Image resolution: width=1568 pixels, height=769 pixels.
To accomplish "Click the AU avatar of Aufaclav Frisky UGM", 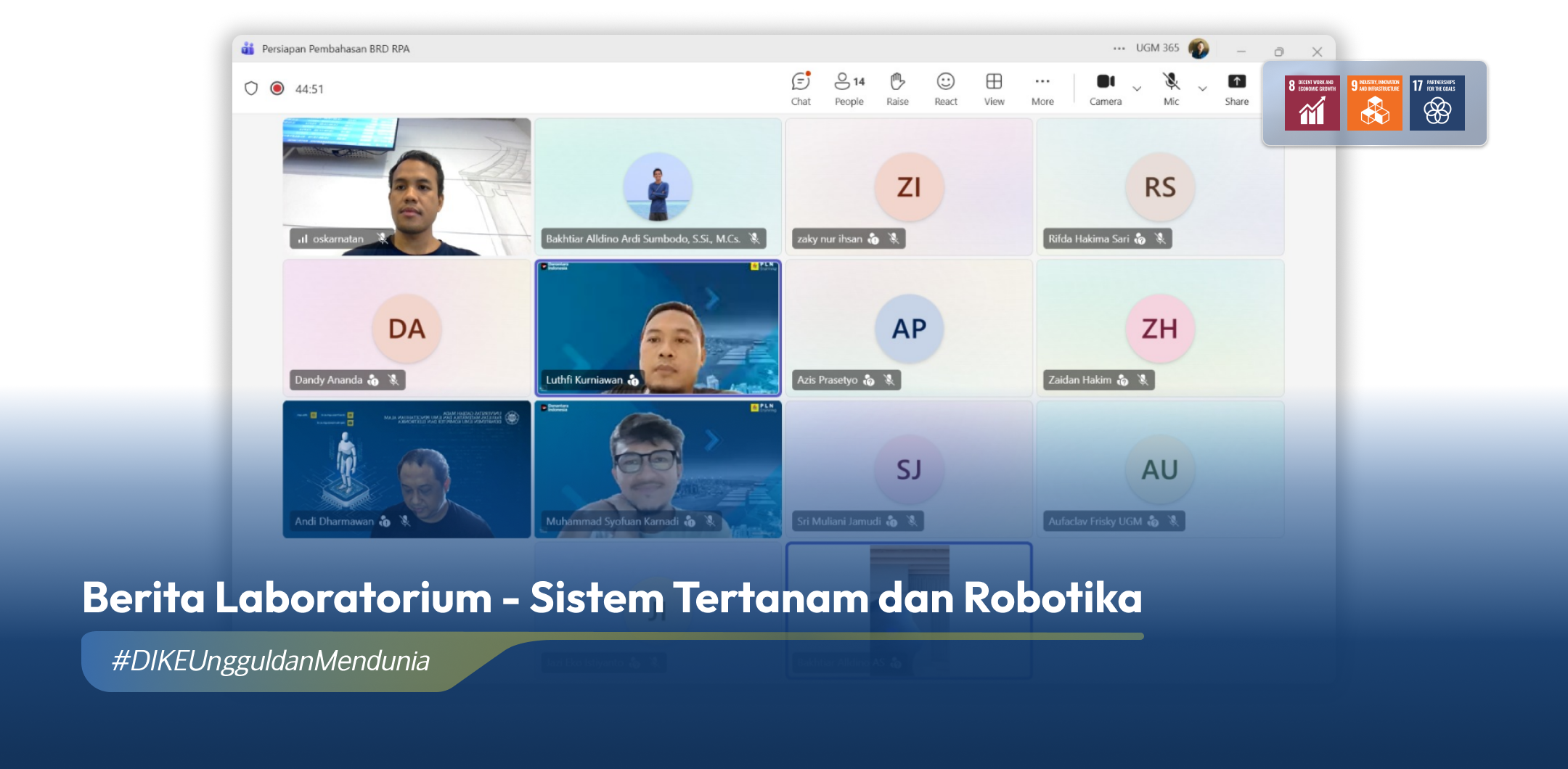I will click(1160, 469).
